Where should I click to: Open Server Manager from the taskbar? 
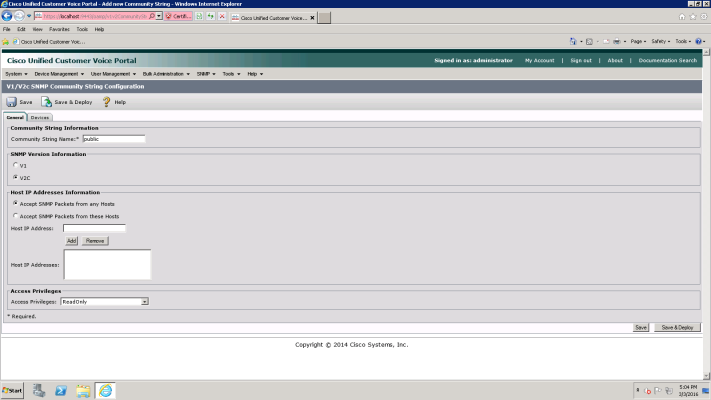click(x=39, y=390)
